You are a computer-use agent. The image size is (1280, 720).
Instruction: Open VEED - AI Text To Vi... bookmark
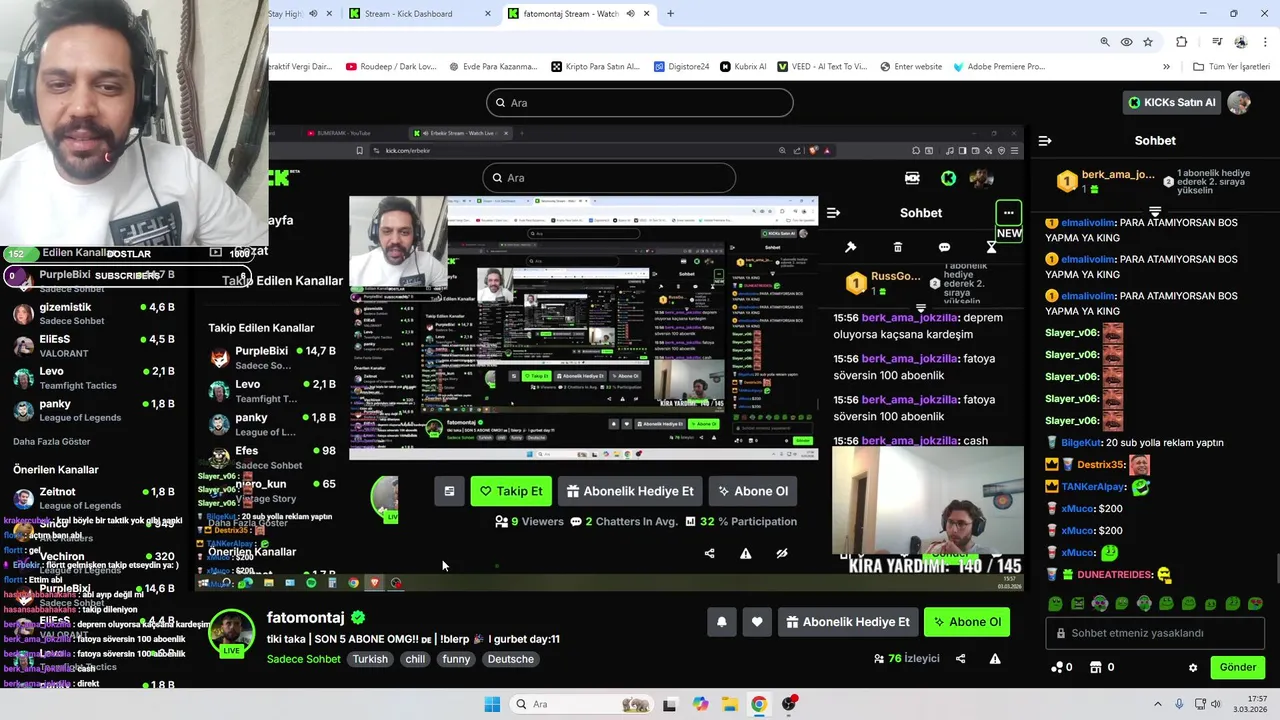pyautogui.click(x=821, y=67)
